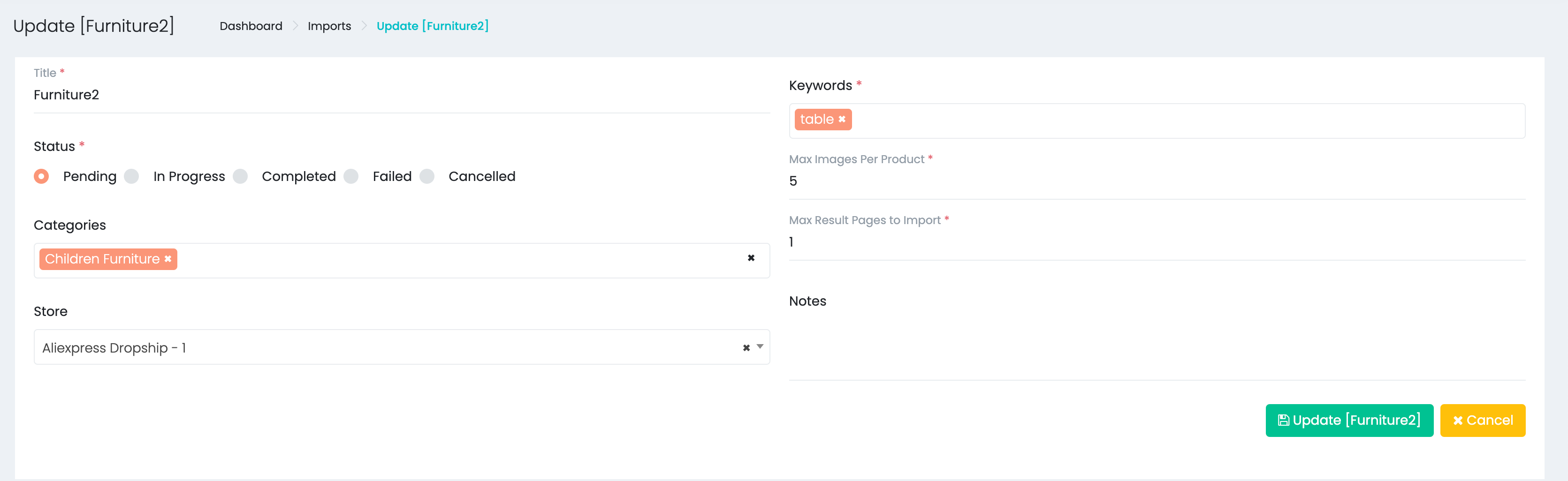1568x481 pixels.
Task: Edit the Max Result Pages to Import field
Action: [1157, 242]
